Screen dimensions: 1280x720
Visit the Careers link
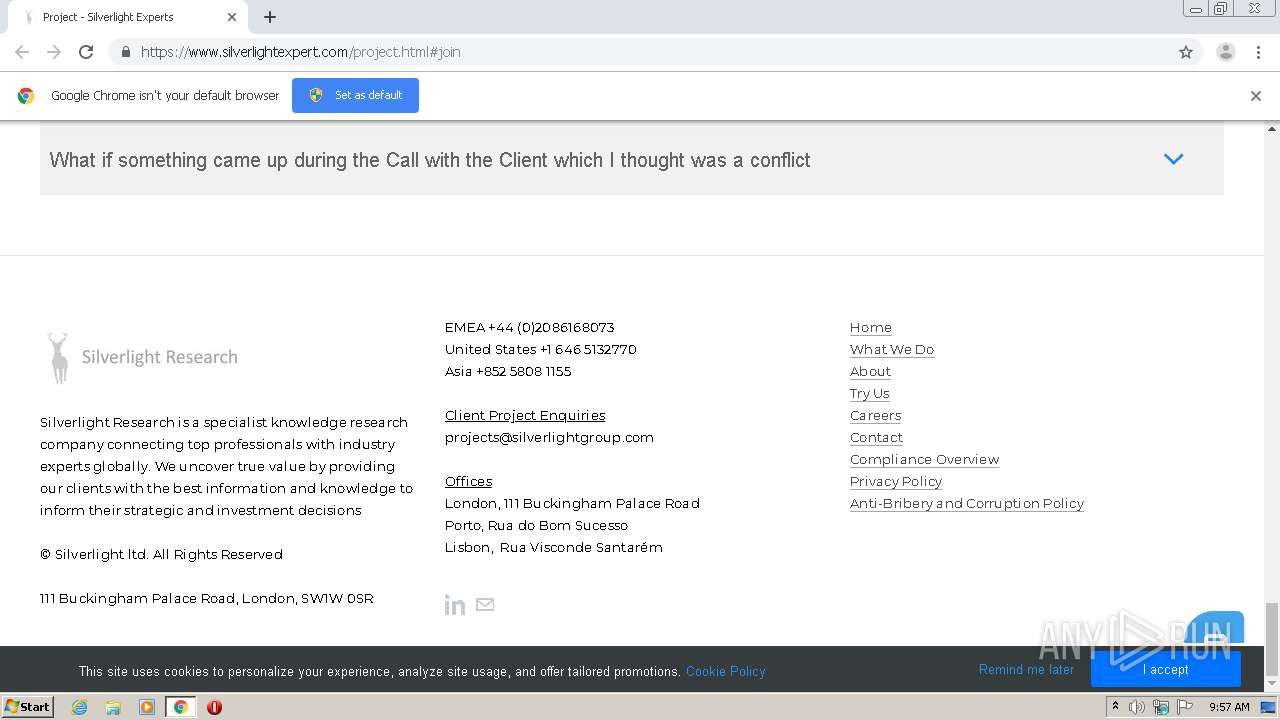(876, 415)
